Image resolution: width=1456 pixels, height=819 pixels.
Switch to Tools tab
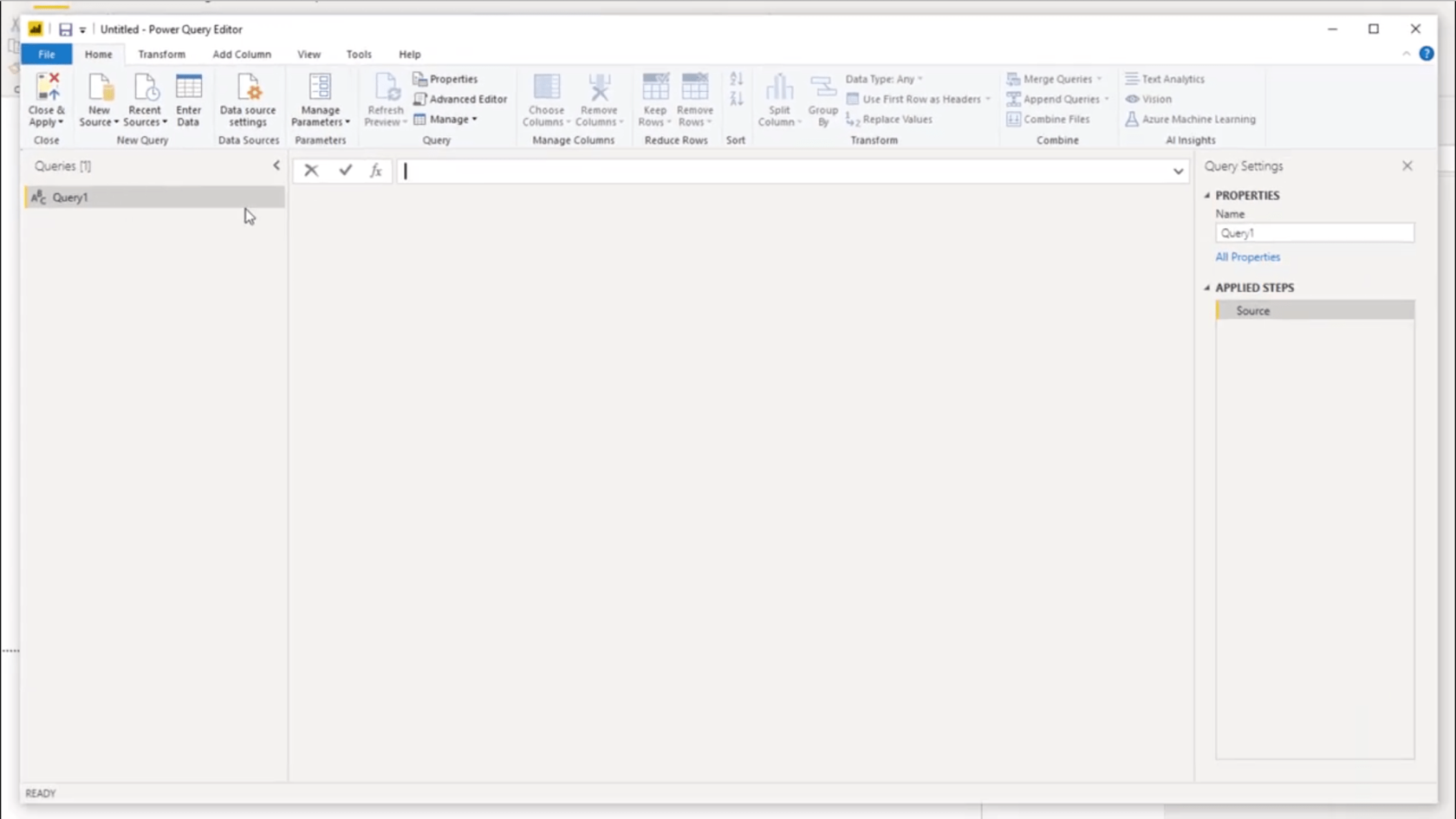(359, 54)
